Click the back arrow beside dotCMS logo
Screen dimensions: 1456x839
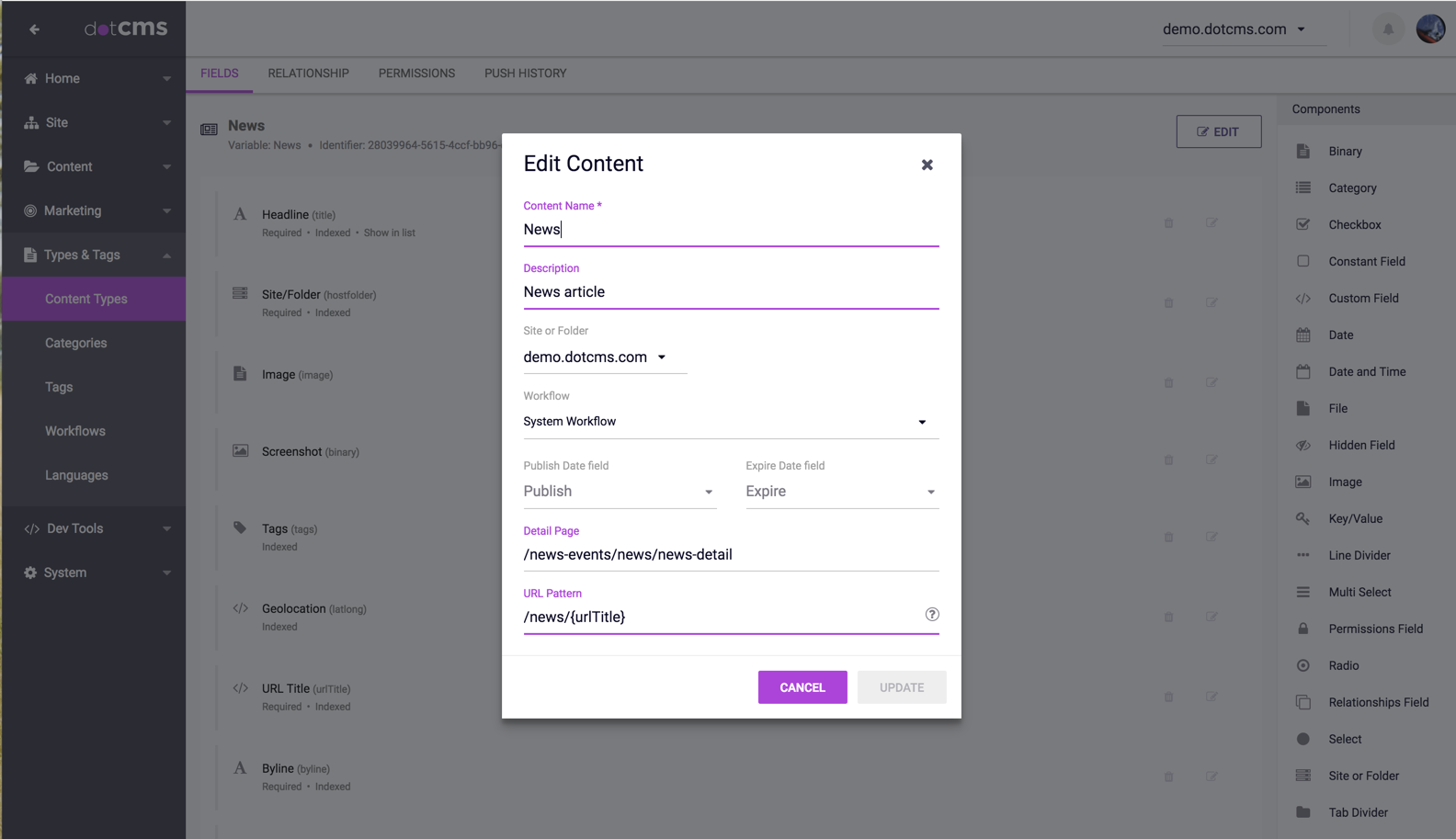(34, 29)
